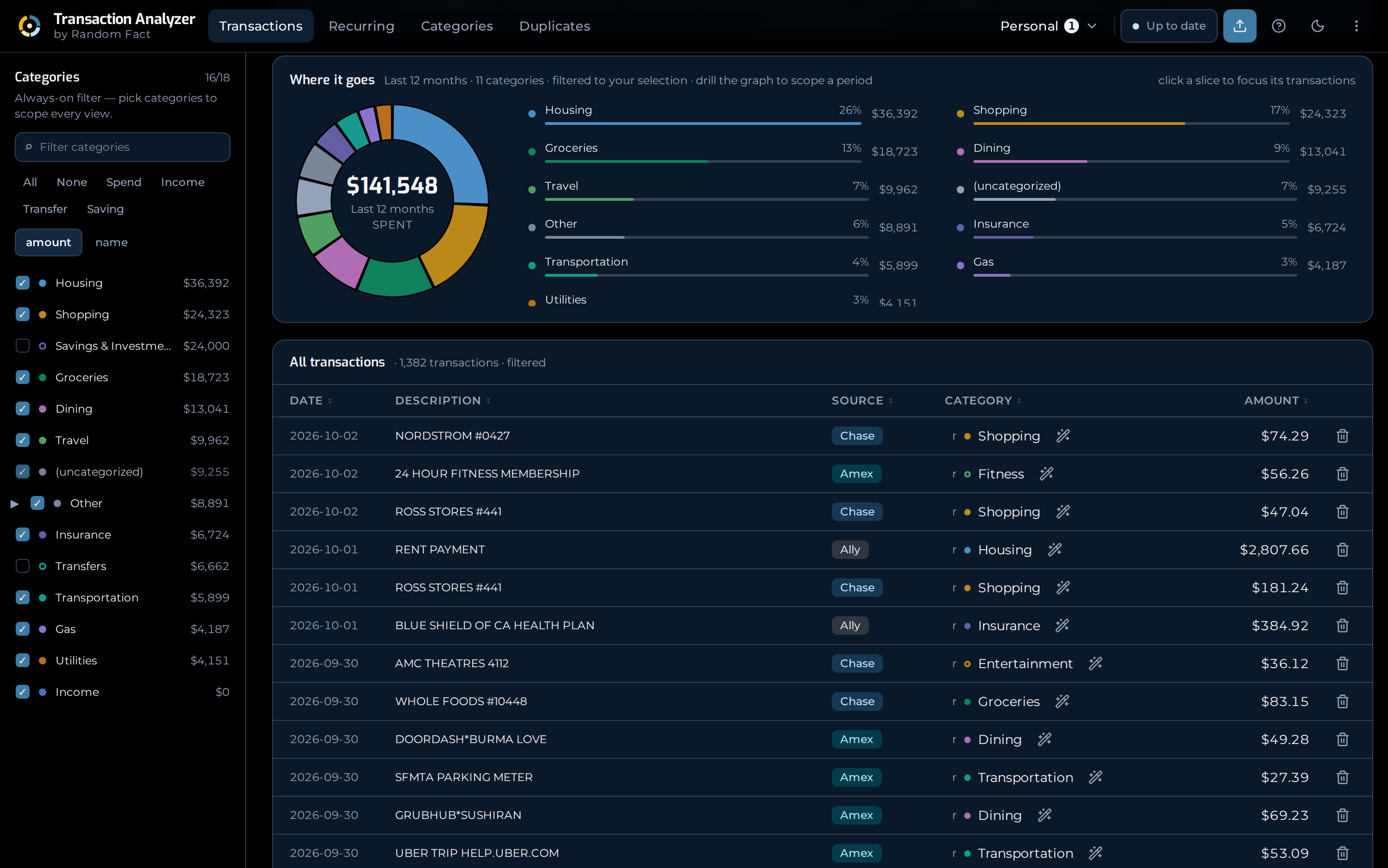Viewport: 1388px width, 868px height.
Task: Focus the Filter categories search field
Action: point(122,147)
